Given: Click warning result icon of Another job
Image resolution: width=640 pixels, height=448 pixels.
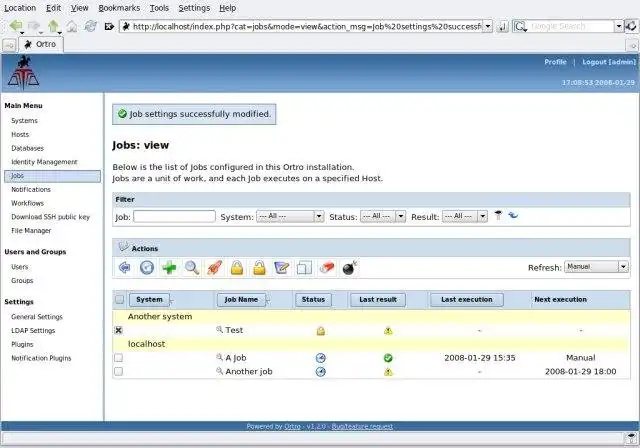Looking at the screenshot, I should coord(388,372).
